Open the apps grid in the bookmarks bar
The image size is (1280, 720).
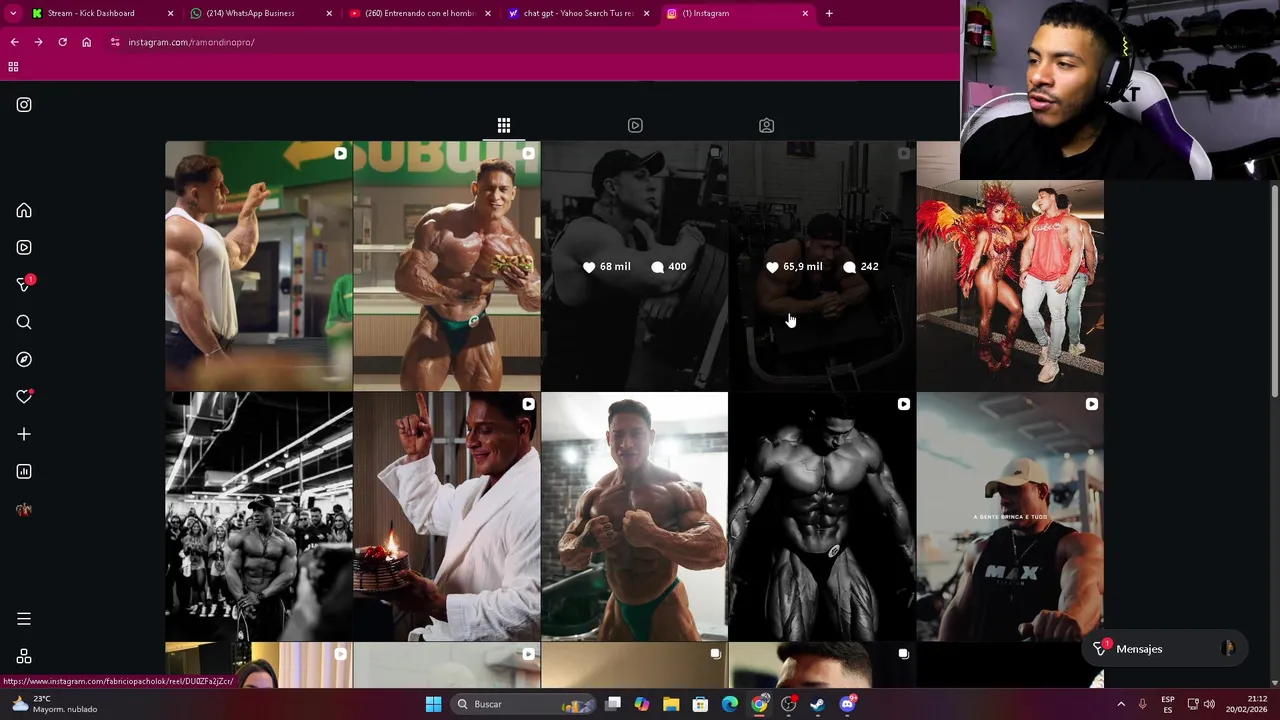pyautogui.click(x=13, y=67)
